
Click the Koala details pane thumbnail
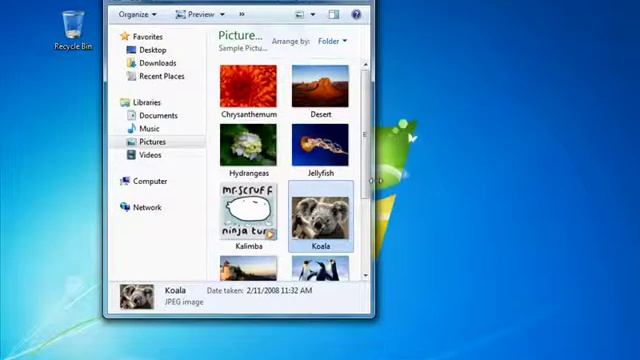point(137,296)
